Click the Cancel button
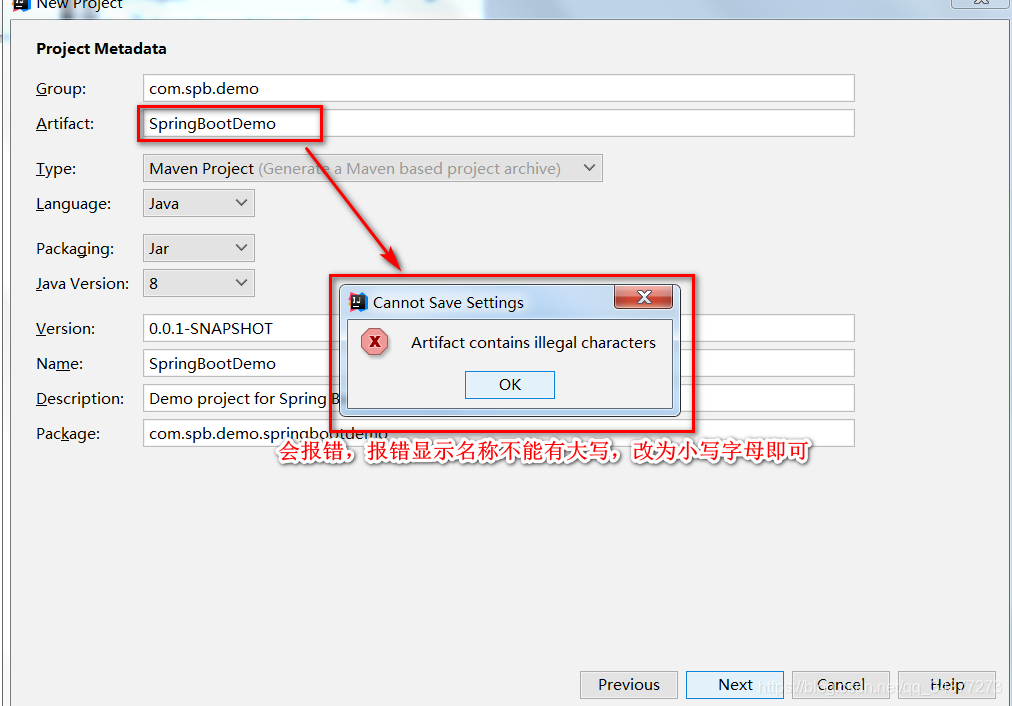The height and width of the screenshot is (706, 1012). tap(840, 685)
